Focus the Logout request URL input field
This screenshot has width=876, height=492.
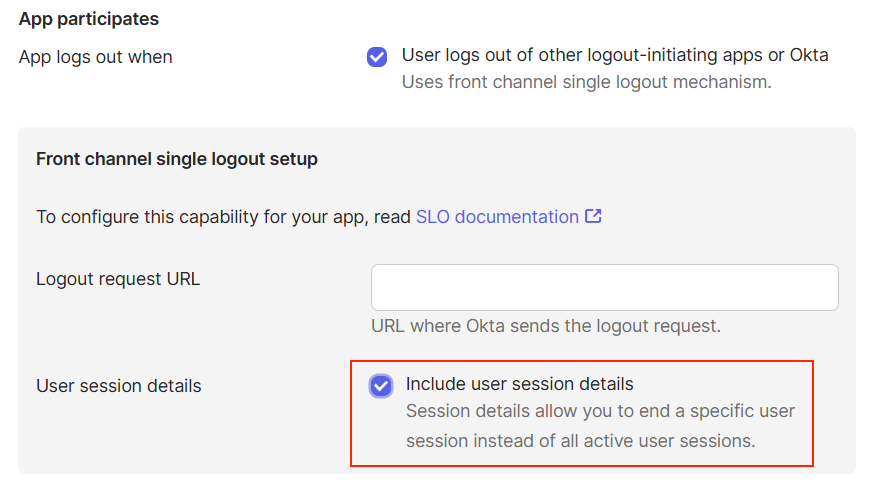604,288
